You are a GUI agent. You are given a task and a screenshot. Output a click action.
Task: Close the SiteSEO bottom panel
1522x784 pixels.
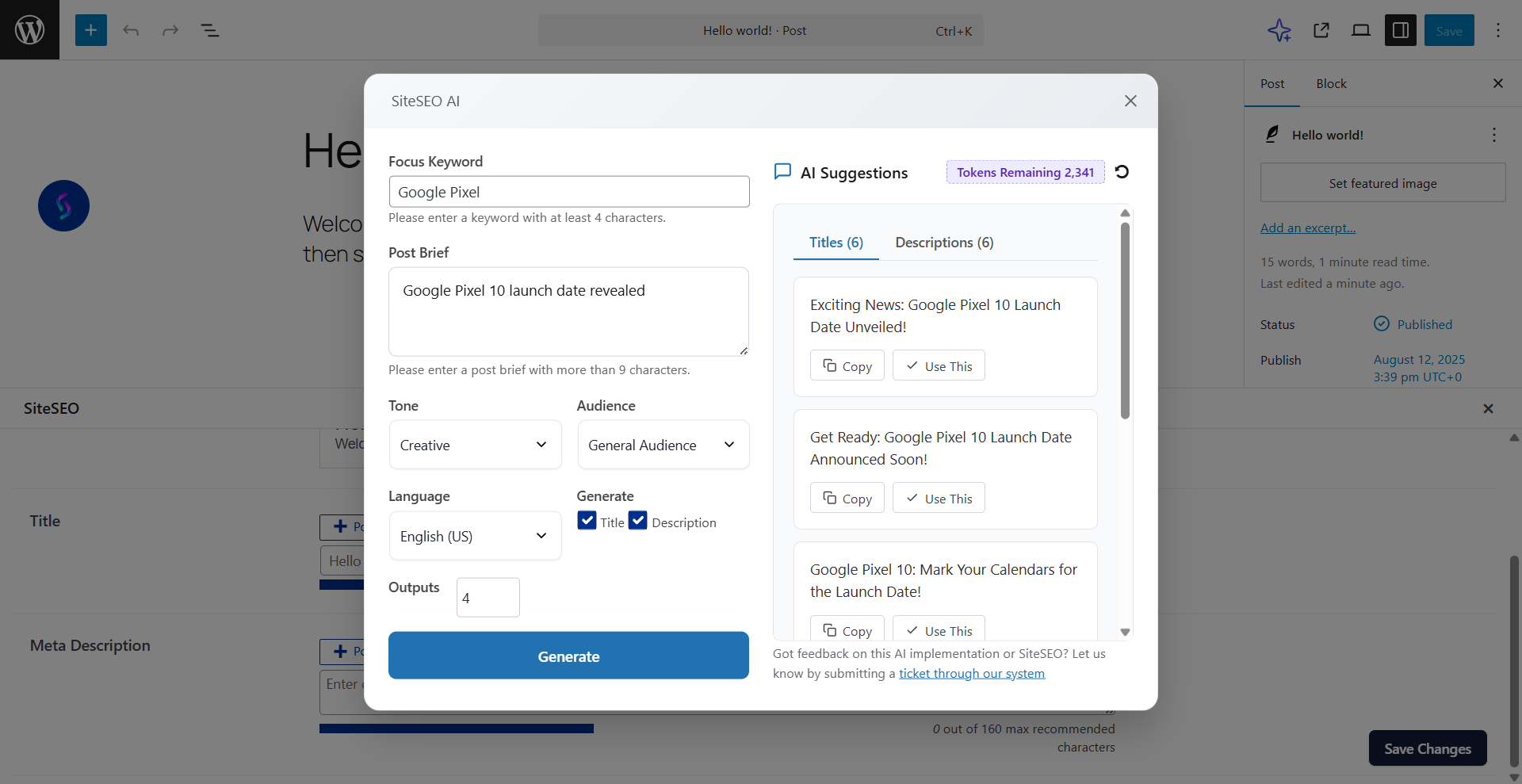click(1488, 408)
